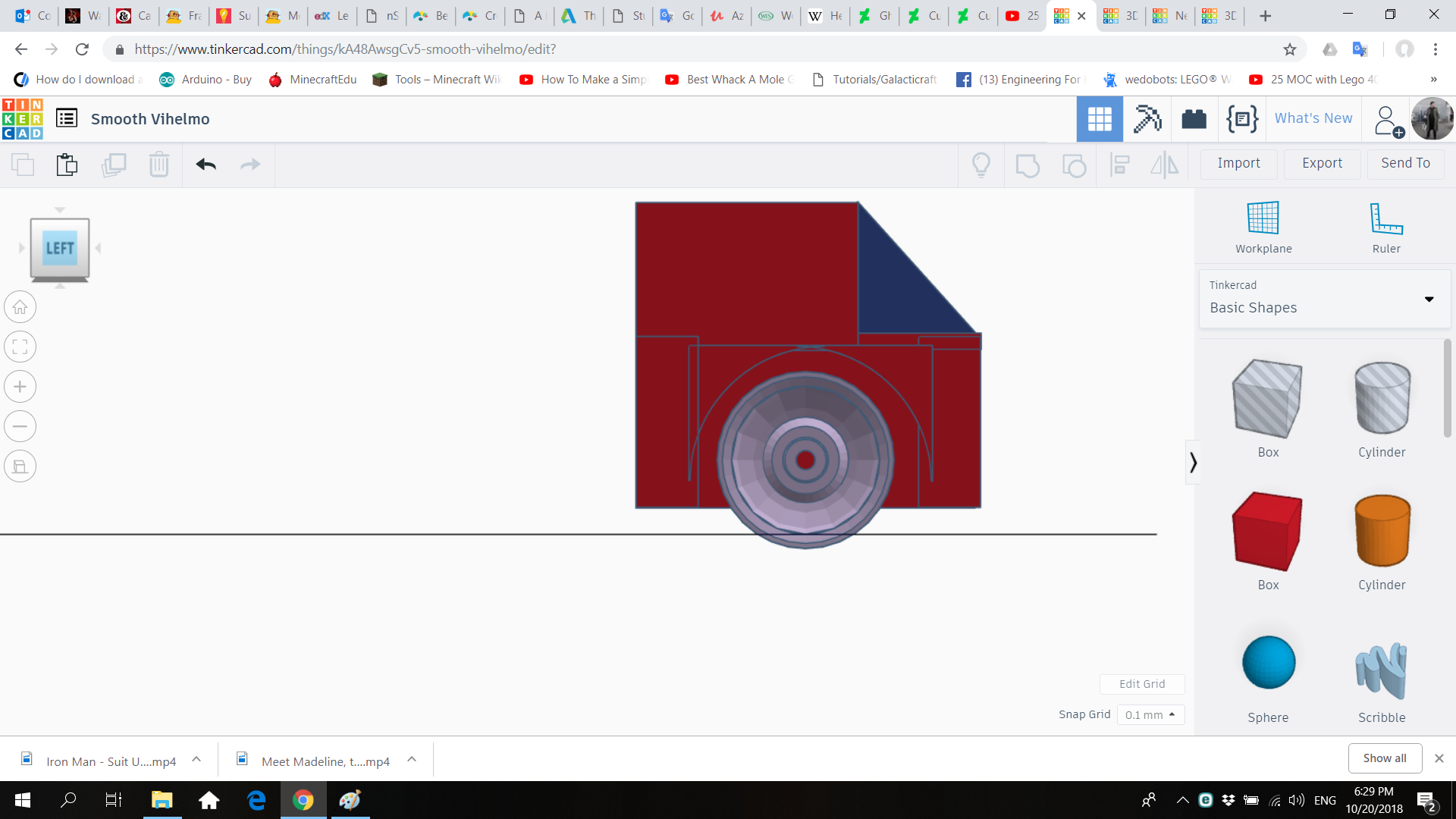1456x819 pixels.
Task: Click the Zoom in button
Action: (20, 387)
